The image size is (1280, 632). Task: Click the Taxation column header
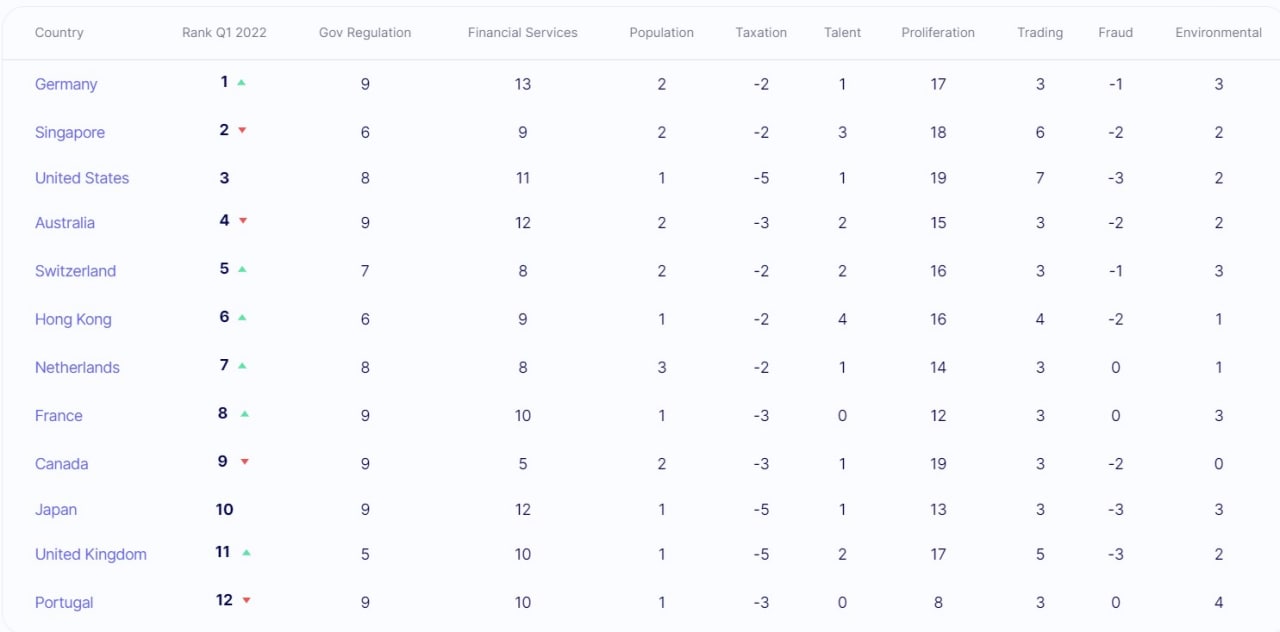761,33
